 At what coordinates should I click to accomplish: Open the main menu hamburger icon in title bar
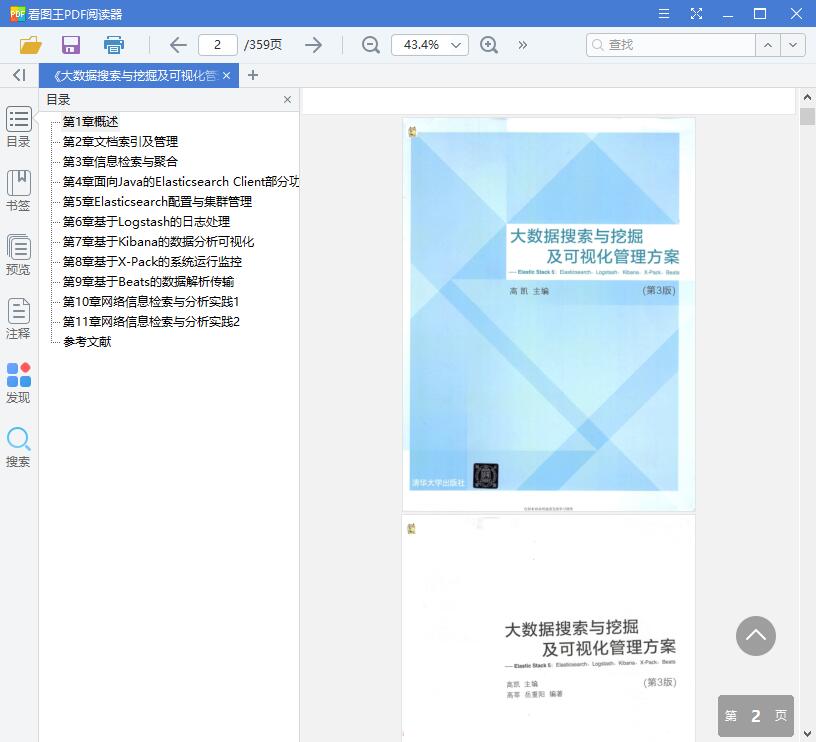pyautogui.click(x=664, y=14)
